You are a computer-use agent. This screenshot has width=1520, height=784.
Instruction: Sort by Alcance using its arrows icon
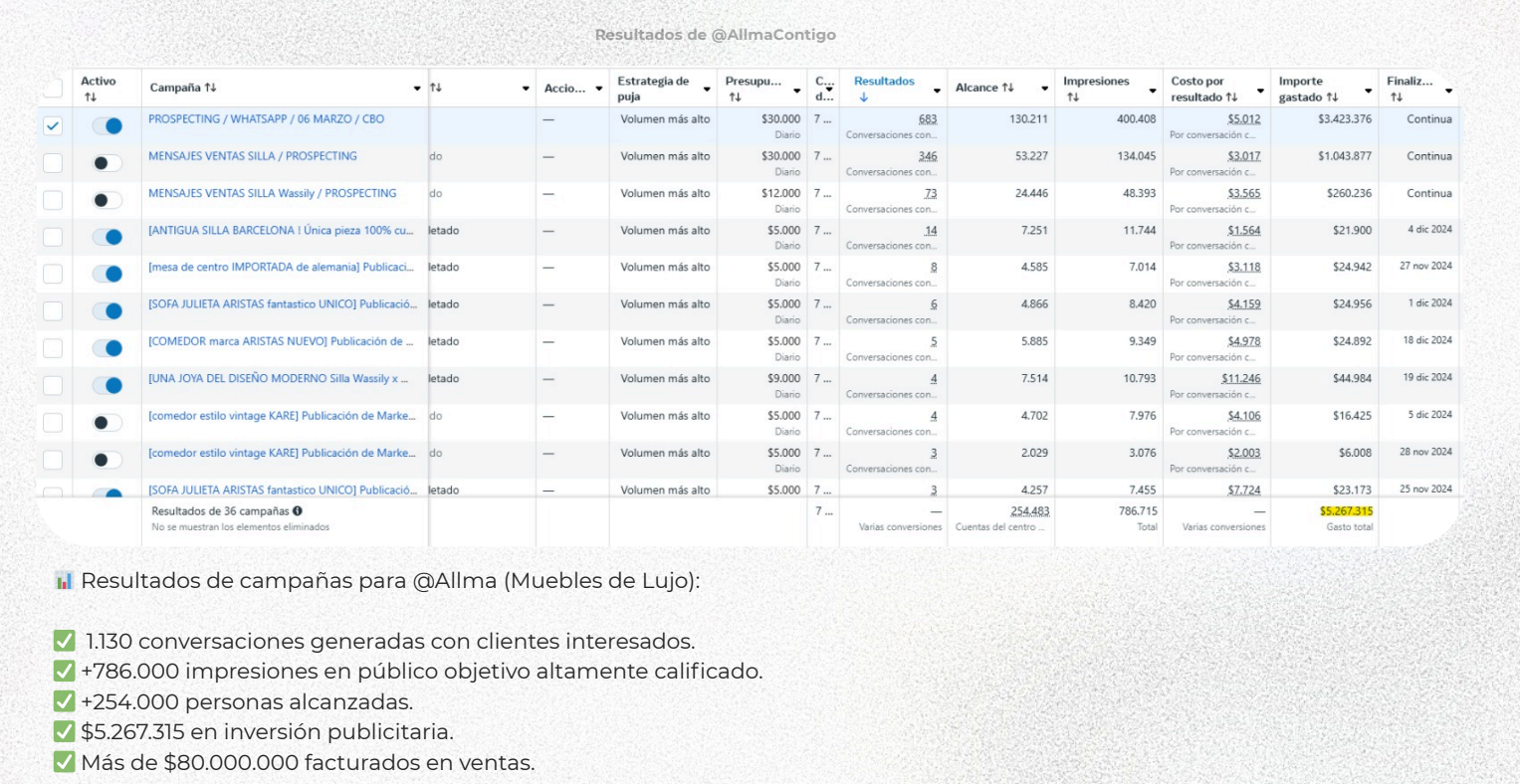(x=1008, y=89)
